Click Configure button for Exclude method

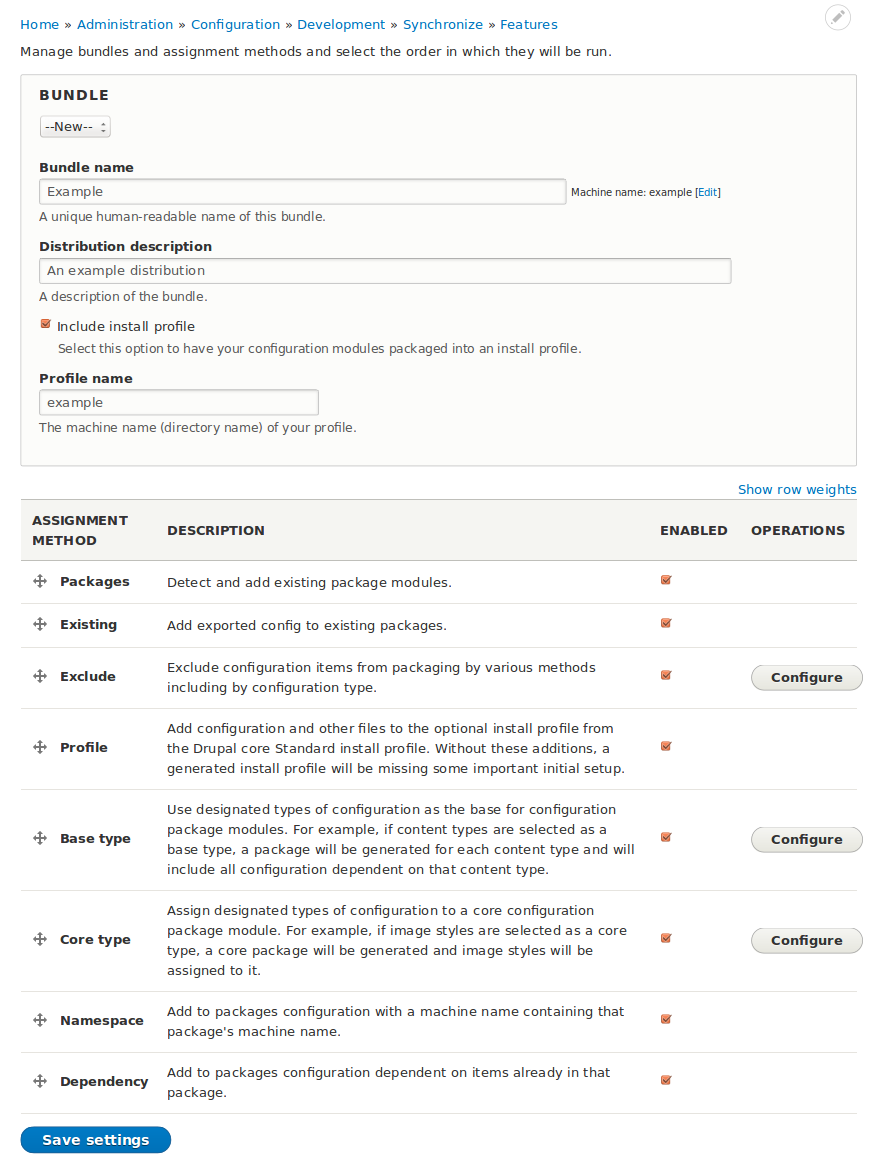coord(806,677)
